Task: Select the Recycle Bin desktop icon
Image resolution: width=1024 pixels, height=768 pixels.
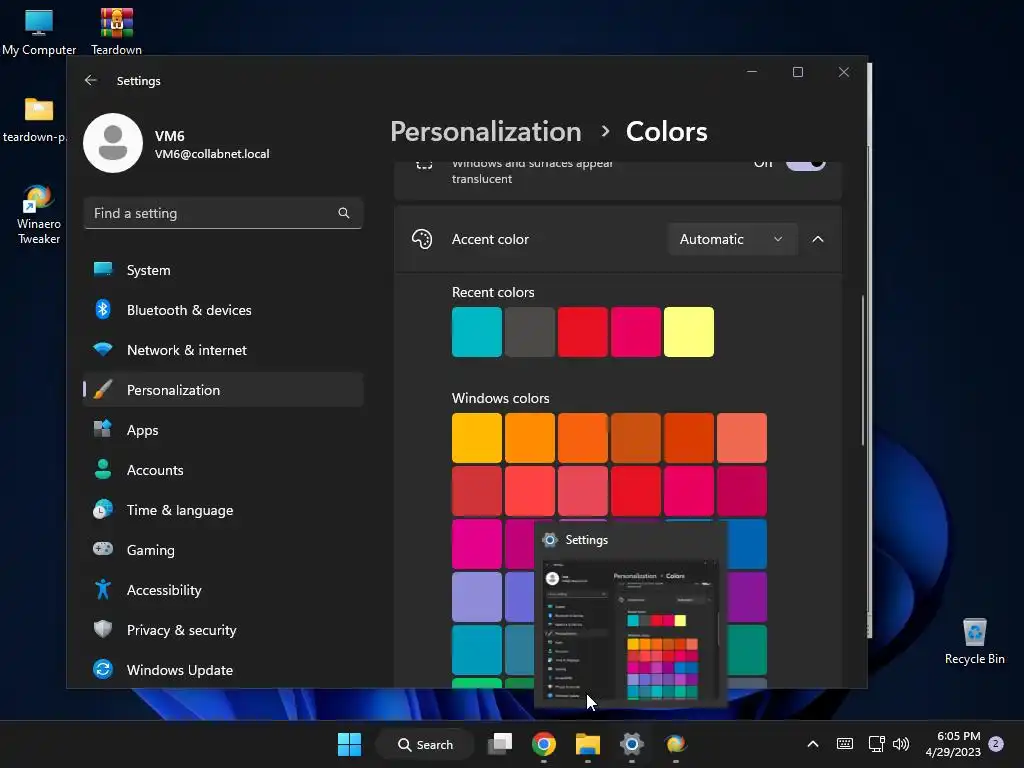Action: (x=974, y=641)
